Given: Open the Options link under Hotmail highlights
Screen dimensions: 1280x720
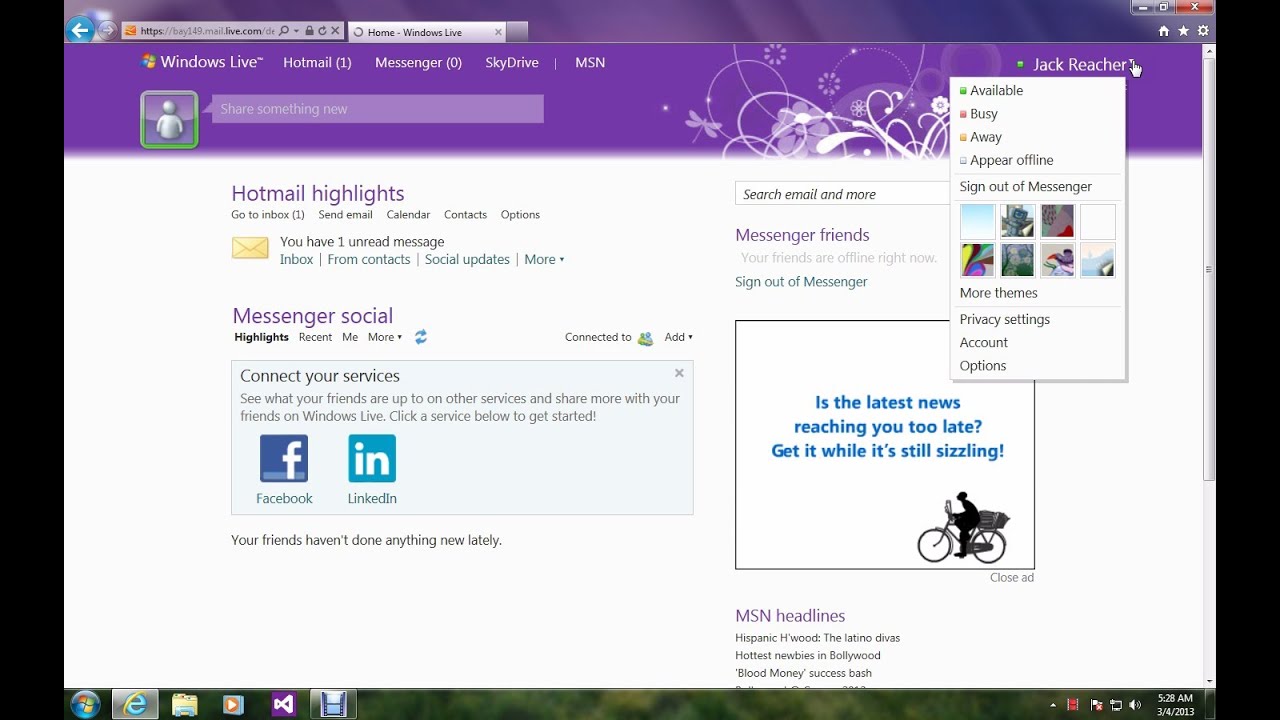Looking at the screenshot, I should click(520, 215).
